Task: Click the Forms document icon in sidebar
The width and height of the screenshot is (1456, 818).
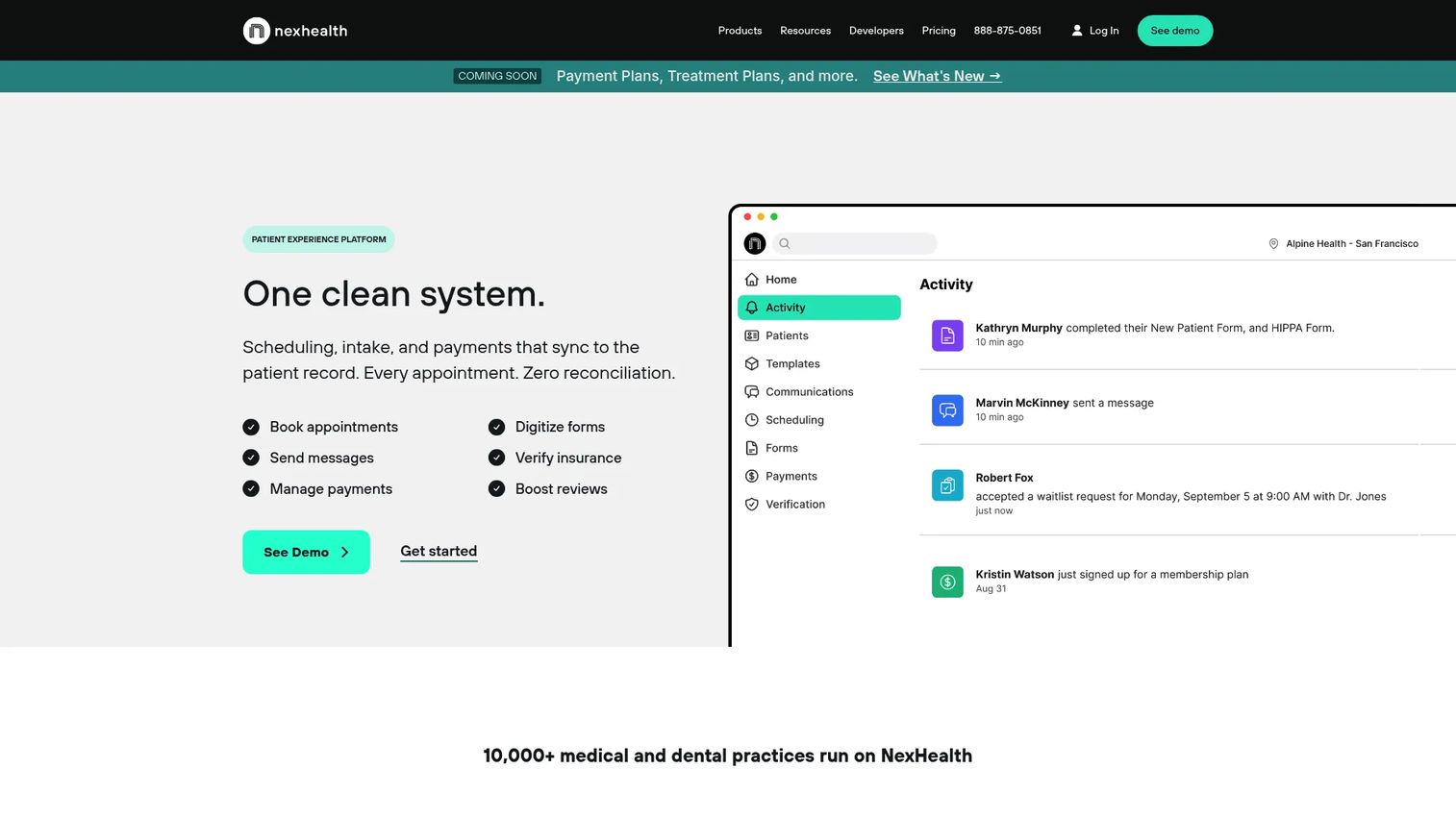Action: pyautogui.click(x=752, y=448)
